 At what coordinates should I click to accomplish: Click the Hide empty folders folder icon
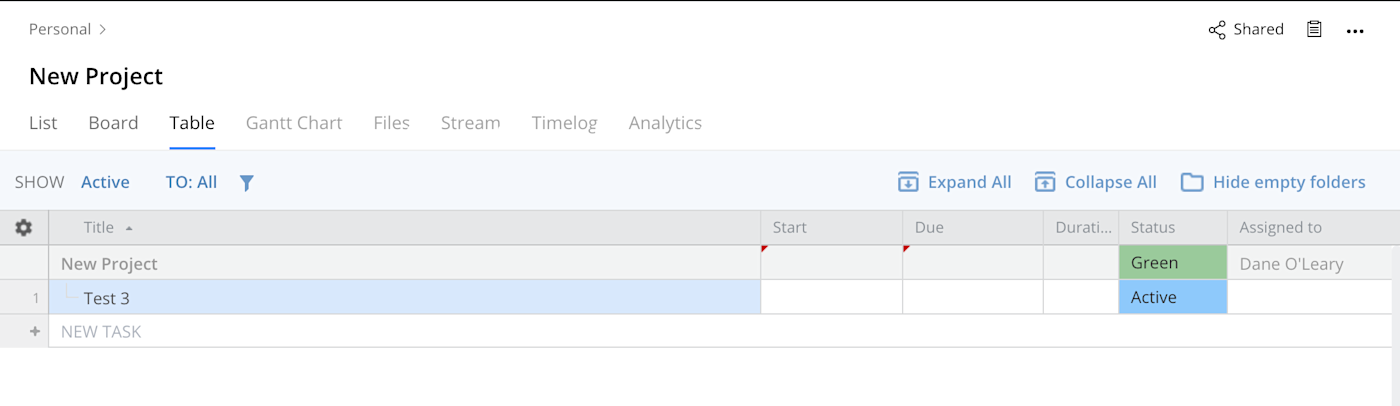[x=1192, y=182]
